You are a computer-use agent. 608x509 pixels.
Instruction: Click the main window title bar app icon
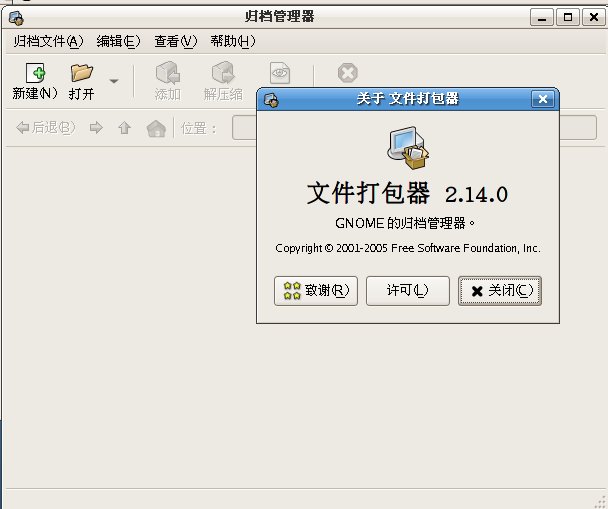click(x=16, y=18)
